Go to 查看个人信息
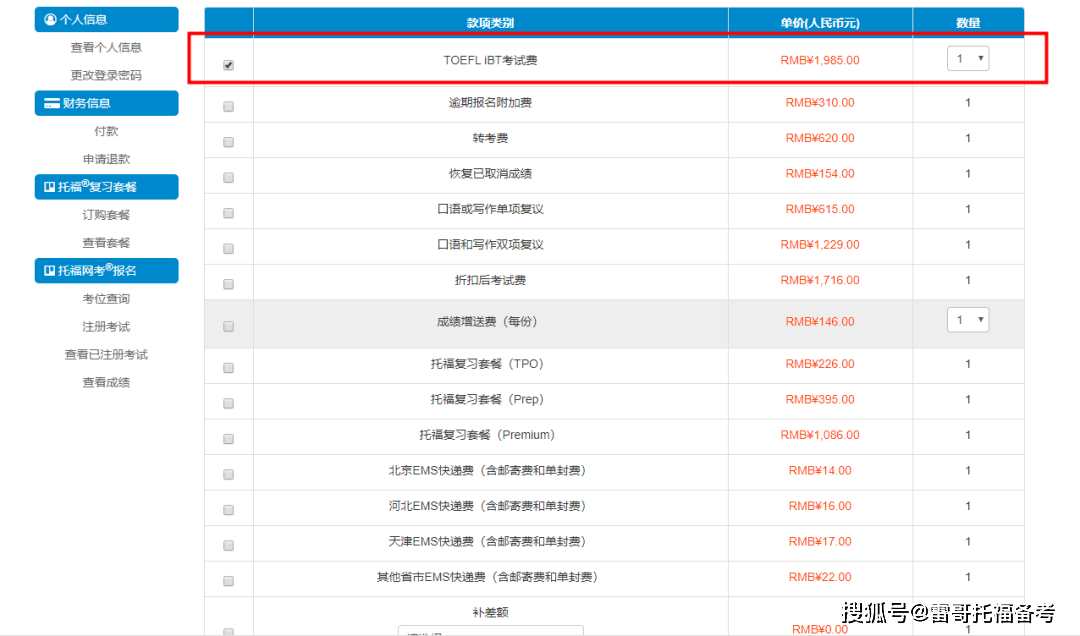This screenshot has width=1080, height=636. 106,48
